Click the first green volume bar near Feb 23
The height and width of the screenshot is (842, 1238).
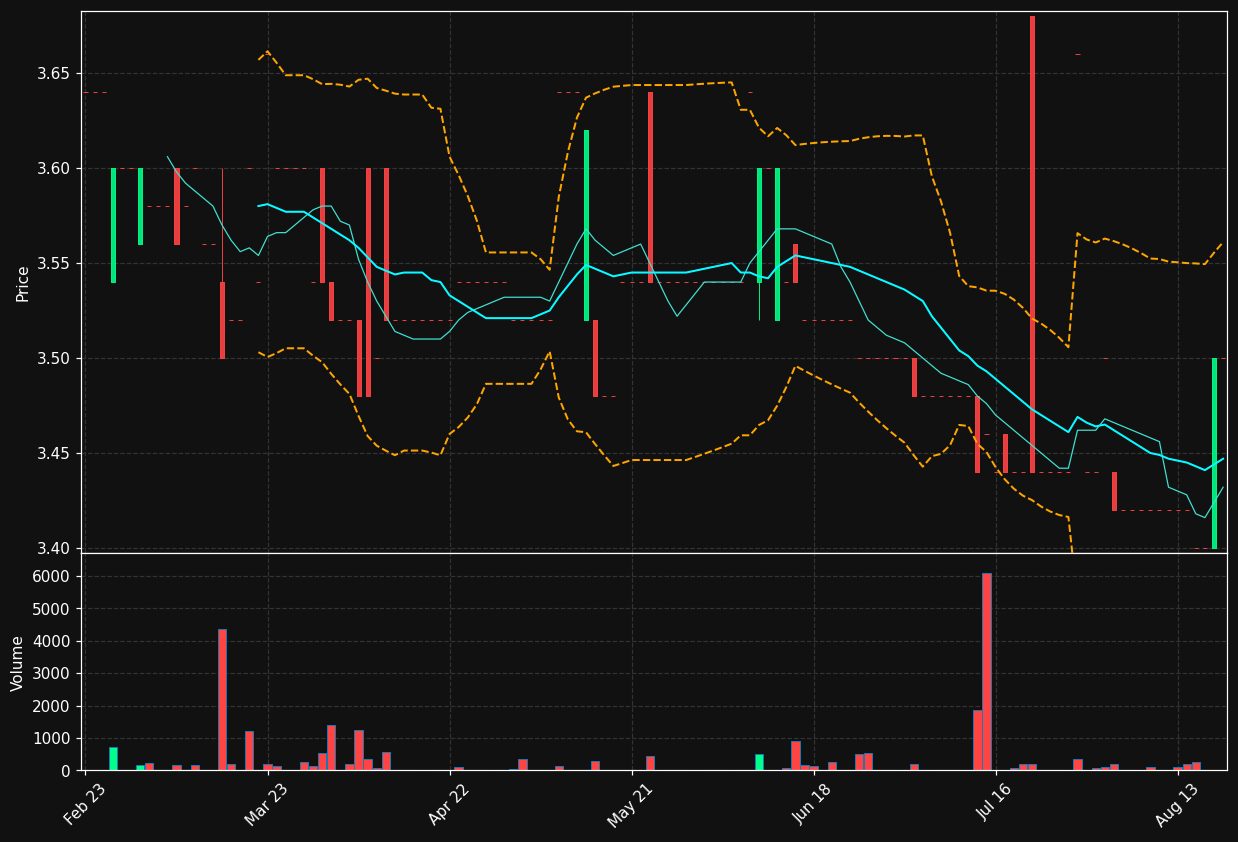(113, 759)
